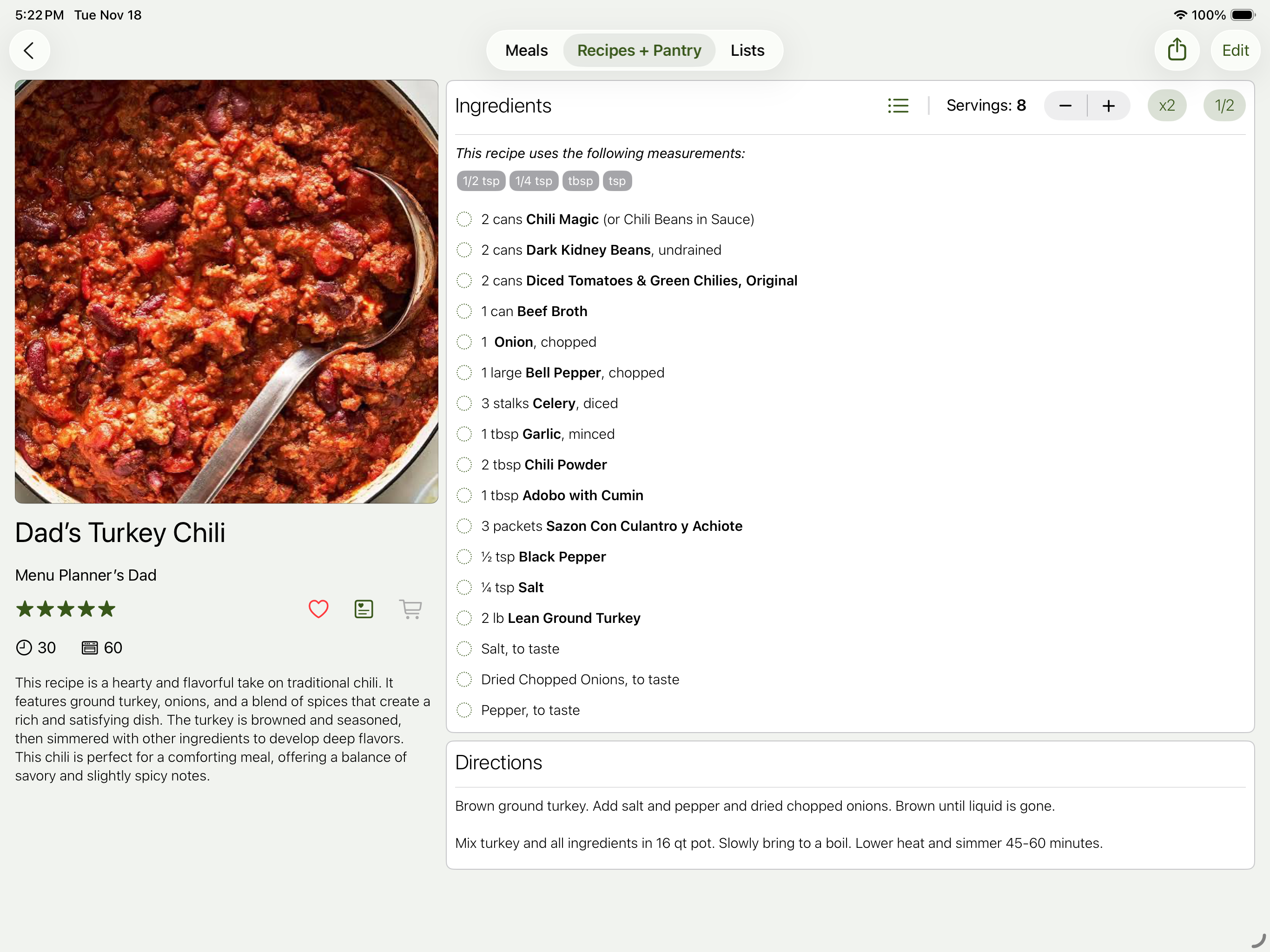Image resolution: width=1270 pixels, height=952 pixels.
Task: Tap the add-to-meal-plan card icon
Action: click(x=364, y=608)
